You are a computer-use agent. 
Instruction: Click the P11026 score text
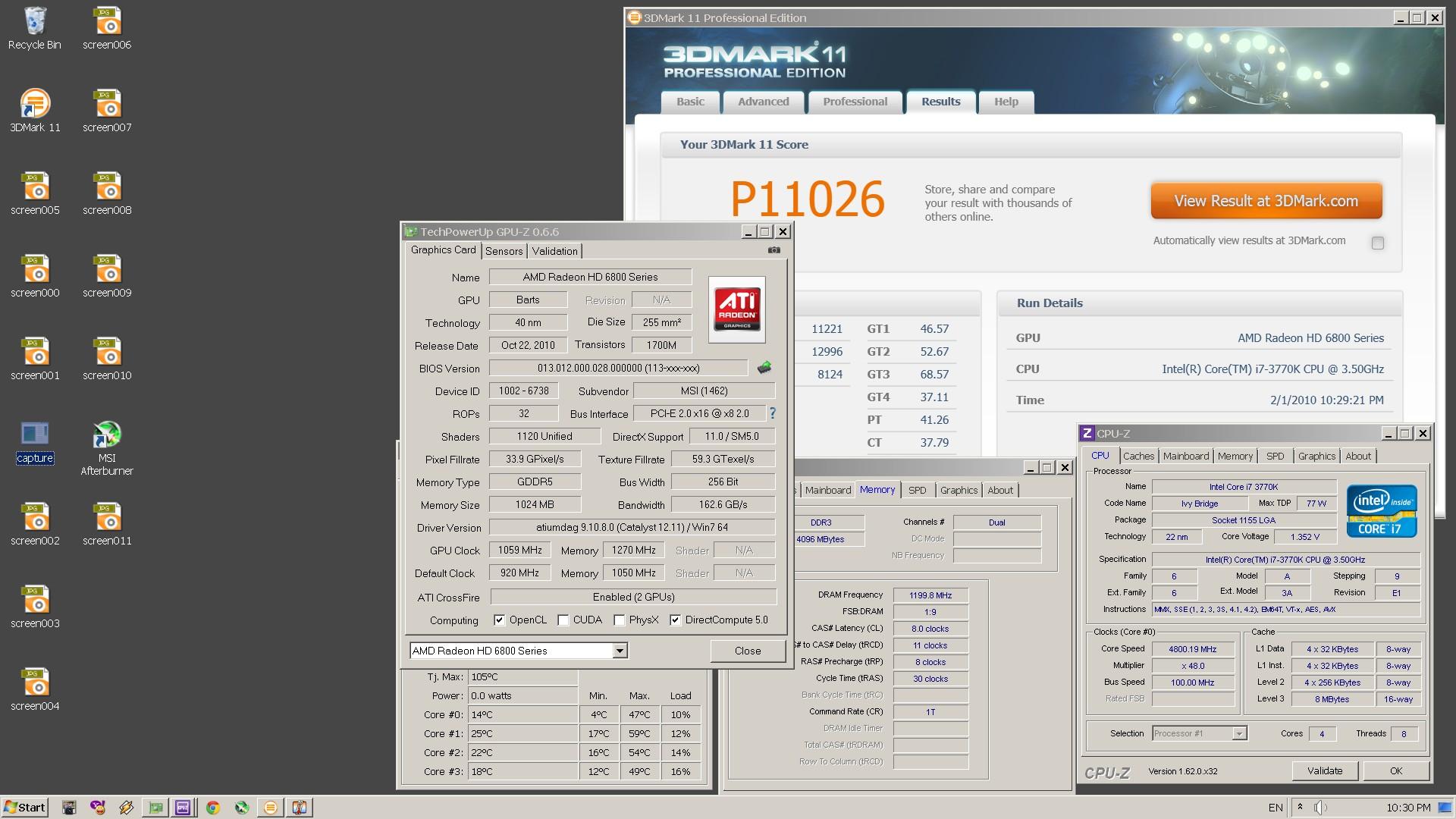(x=807, y=199)
